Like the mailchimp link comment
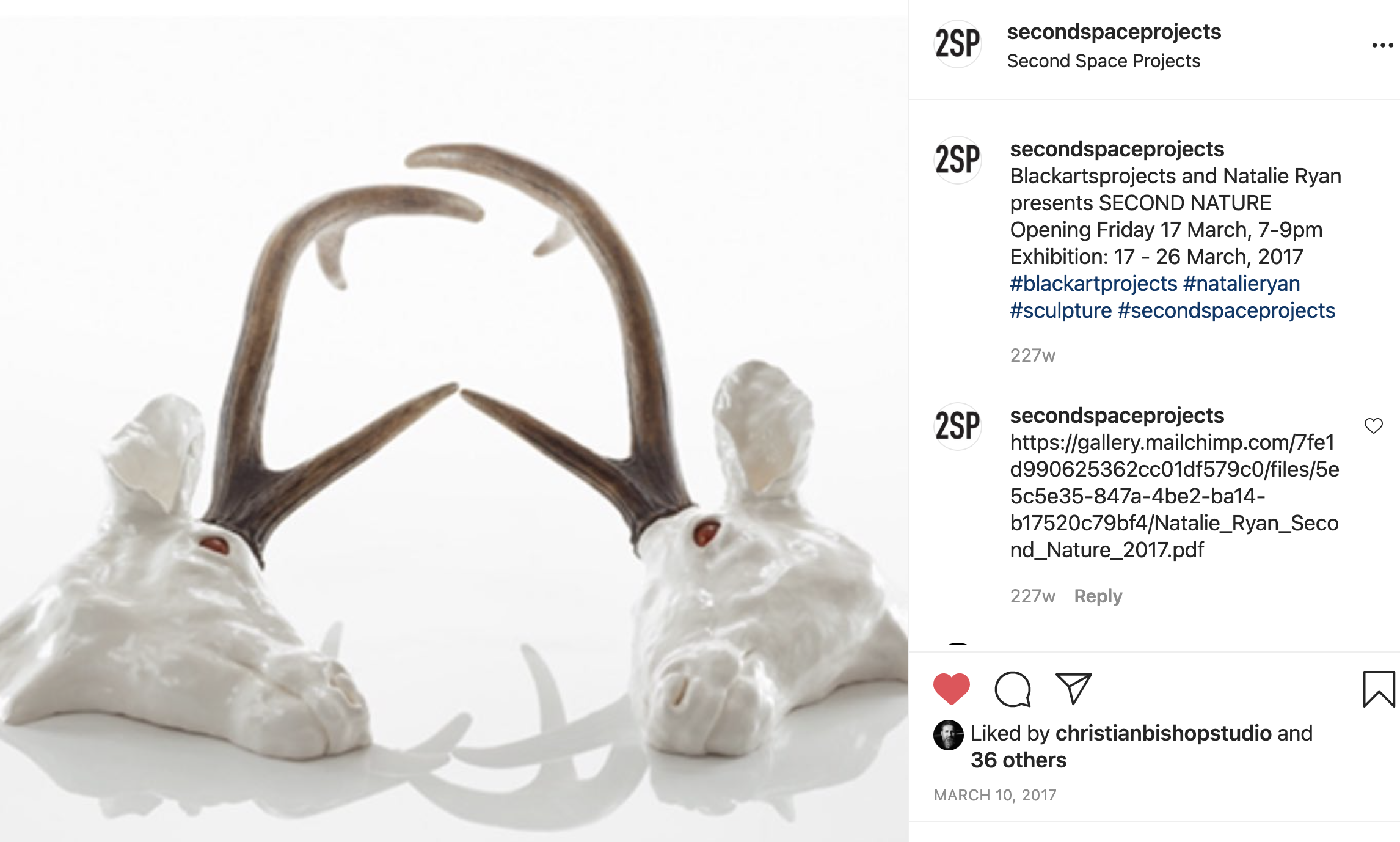The width and height of the screenshot is (1400, 842). pos(1373,426)
